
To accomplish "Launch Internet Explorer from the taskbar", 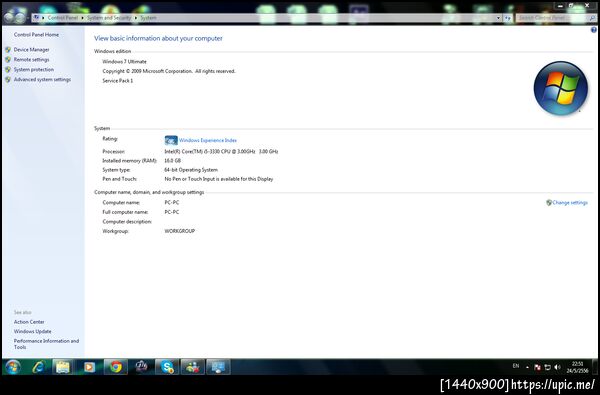I will tap(39, 367).
